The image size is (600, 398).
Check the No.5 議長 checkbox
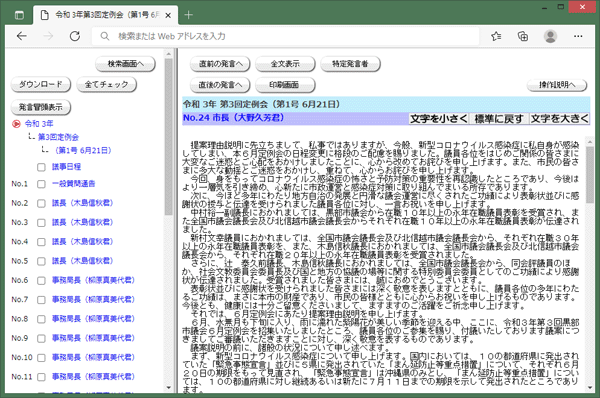41,261
